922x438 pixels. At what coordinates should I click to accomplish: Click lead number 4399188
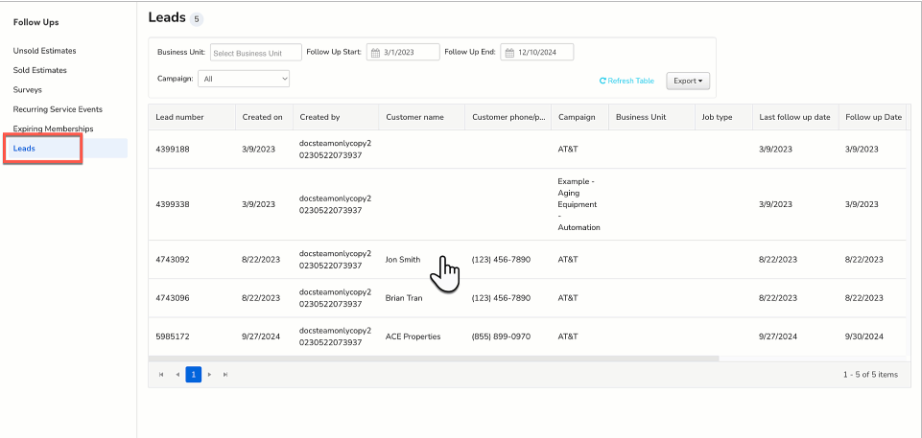pyautogui.click(x=172, y=149)
